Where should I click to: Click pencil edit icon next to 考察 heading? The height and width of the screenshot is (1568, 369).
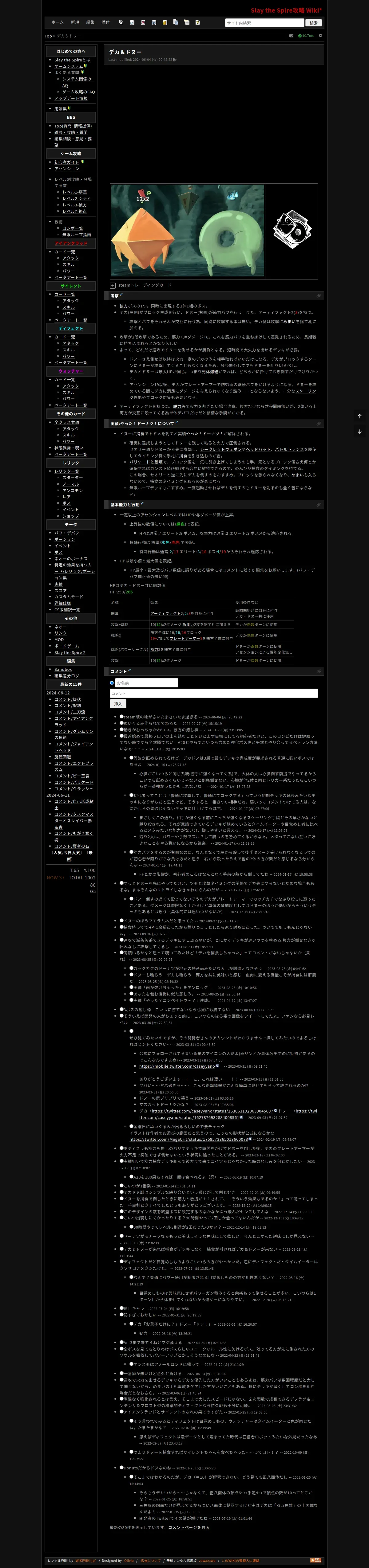(x=122, y=295)
